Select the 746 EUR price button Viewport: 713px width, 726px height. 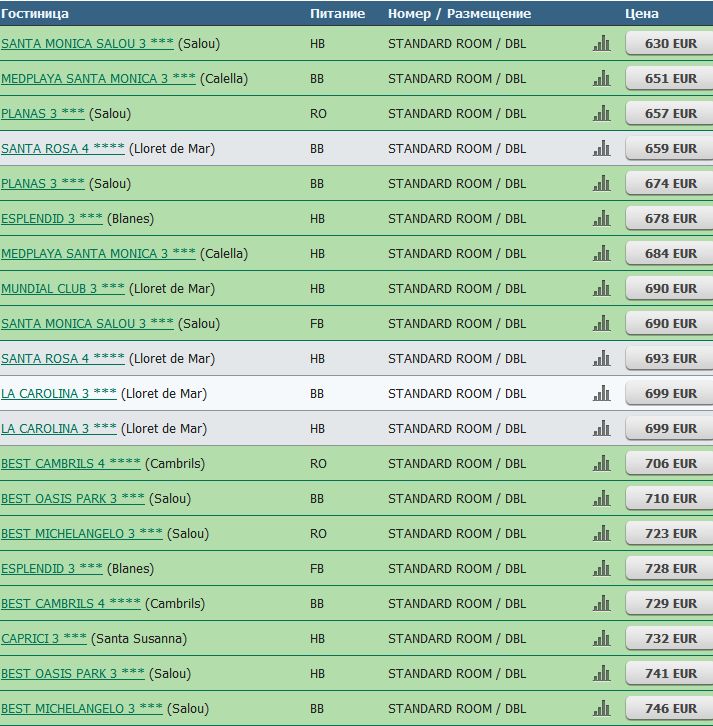tap(669, 709)
